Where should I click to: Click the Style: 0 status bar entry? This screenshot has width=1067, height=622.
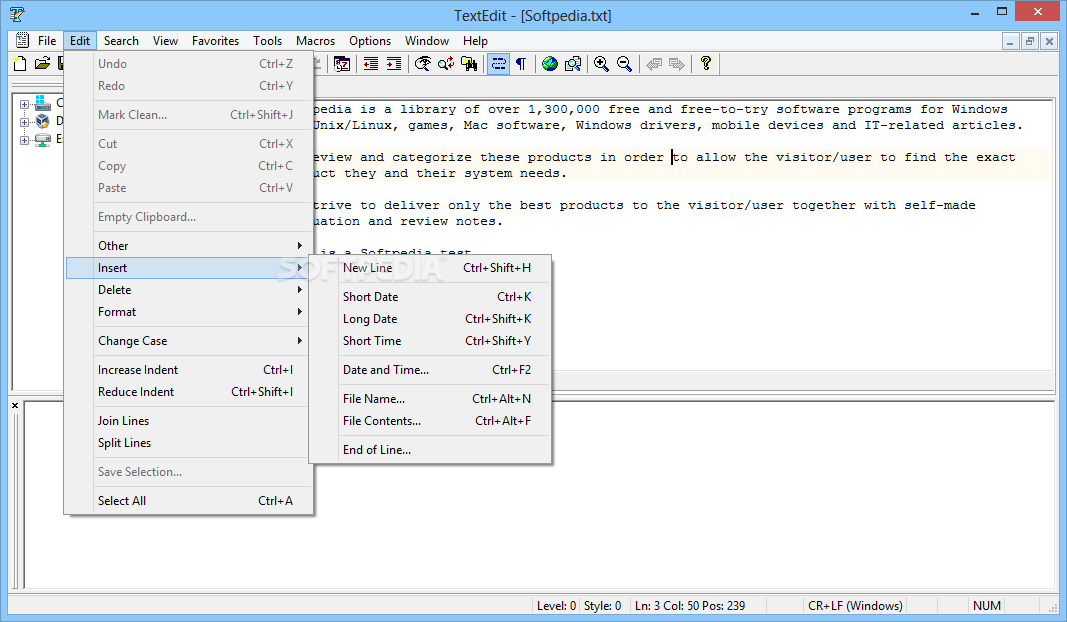point(603,606)
